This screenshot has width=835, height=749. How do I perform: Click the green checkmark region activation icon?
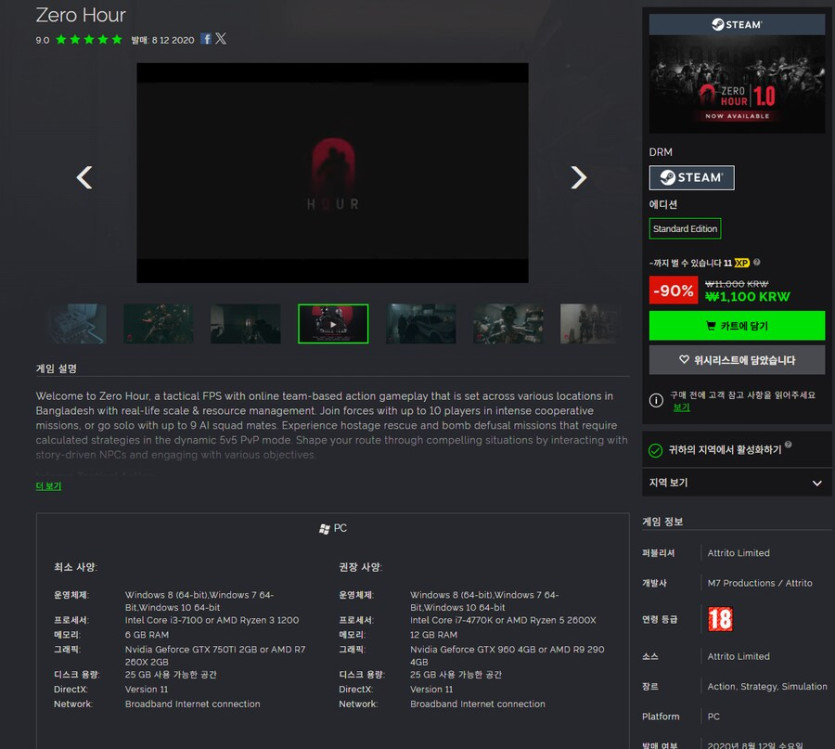click(656, 451)
